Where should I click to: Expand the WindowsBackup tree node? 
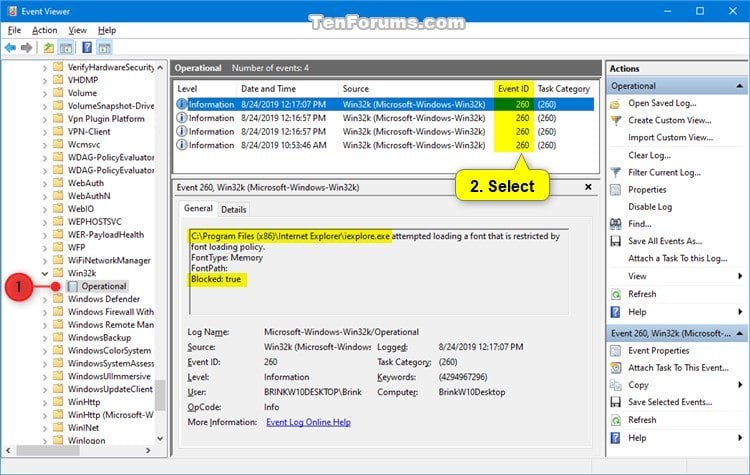coord(44,338)
